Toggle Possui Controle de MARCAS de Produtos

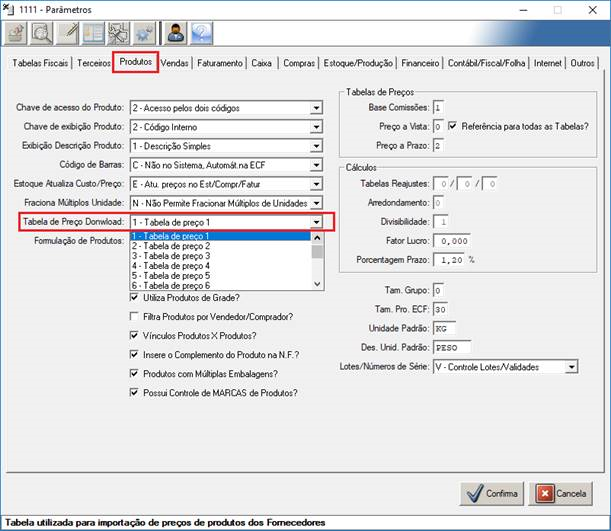(x=134, y=393)
